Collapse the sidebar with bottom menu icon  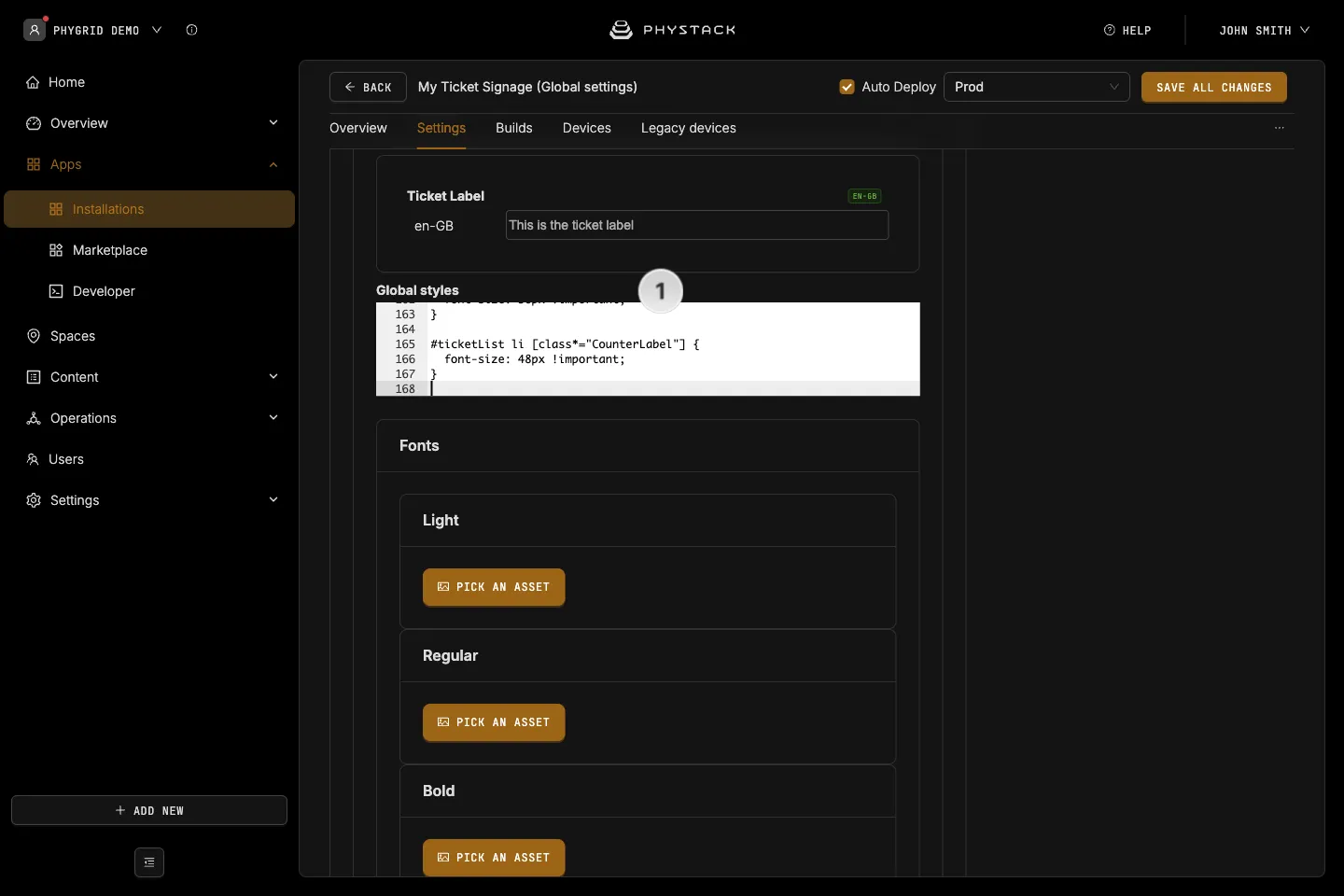(149, 862)
